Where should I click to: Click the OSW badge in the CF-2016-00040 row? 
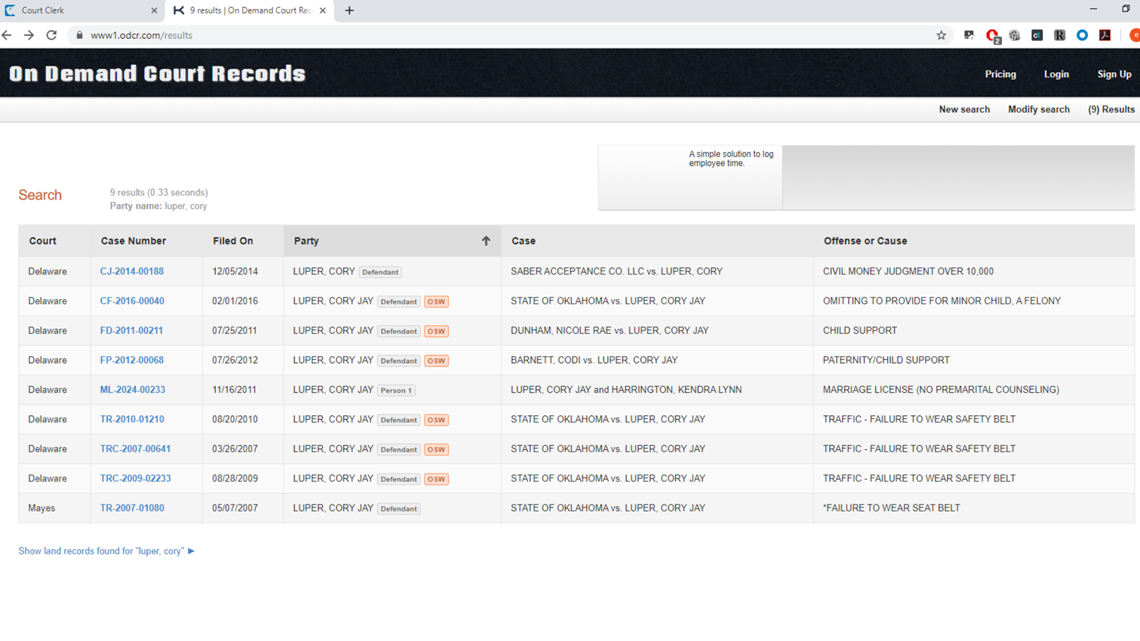tap(436, 302)
